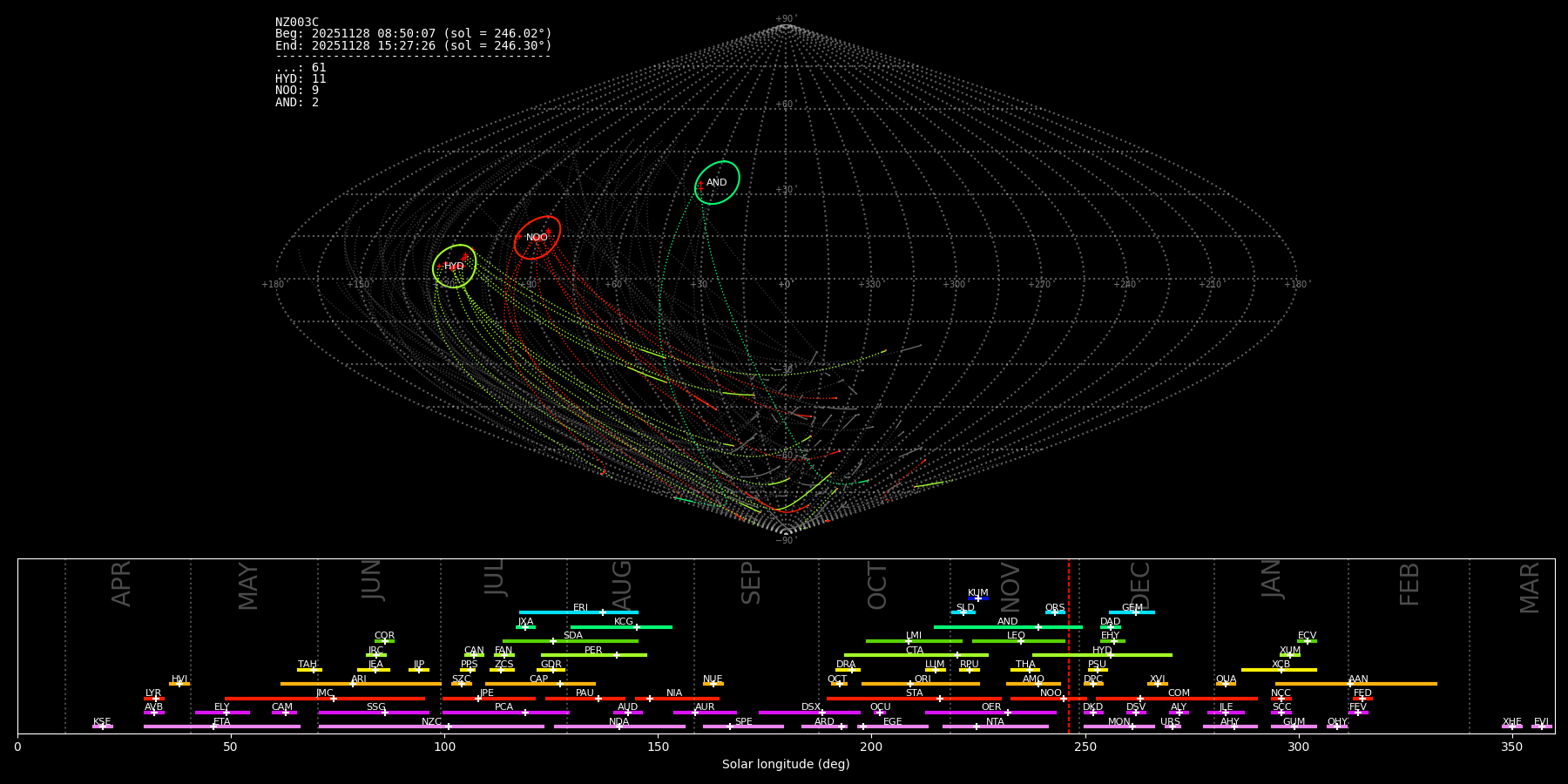Click the 'End: 20251128 15:27:26' line
The image size is (1568, 784).
(x=414, y=45)
